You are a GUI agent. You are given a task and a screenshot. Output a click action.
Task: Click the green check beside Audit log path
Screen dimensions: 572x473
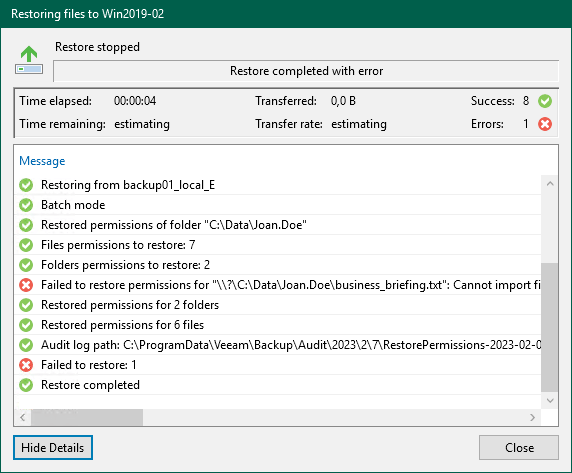click(26, 345)
